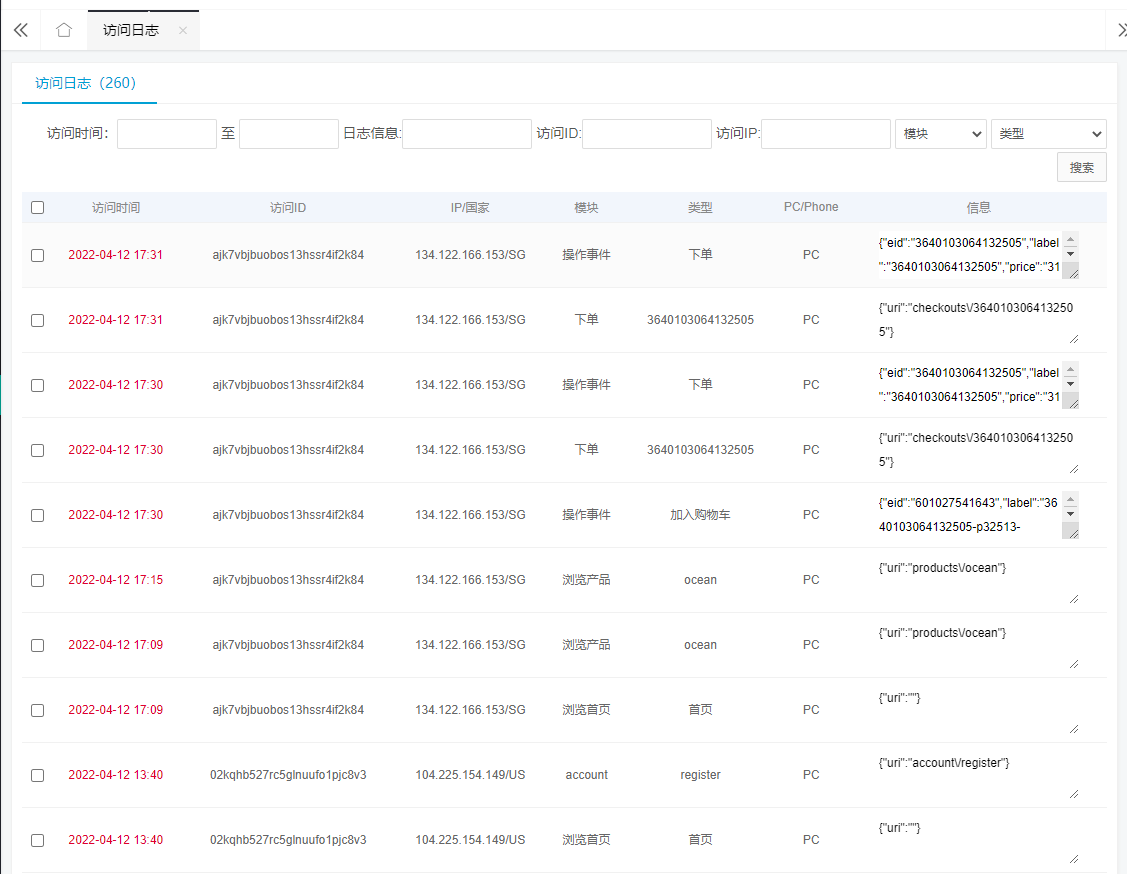The height and width of the screenshot is (874, 1127).
Task: Focus the 访问时间 end date field
Action: (x=289, y=134)
